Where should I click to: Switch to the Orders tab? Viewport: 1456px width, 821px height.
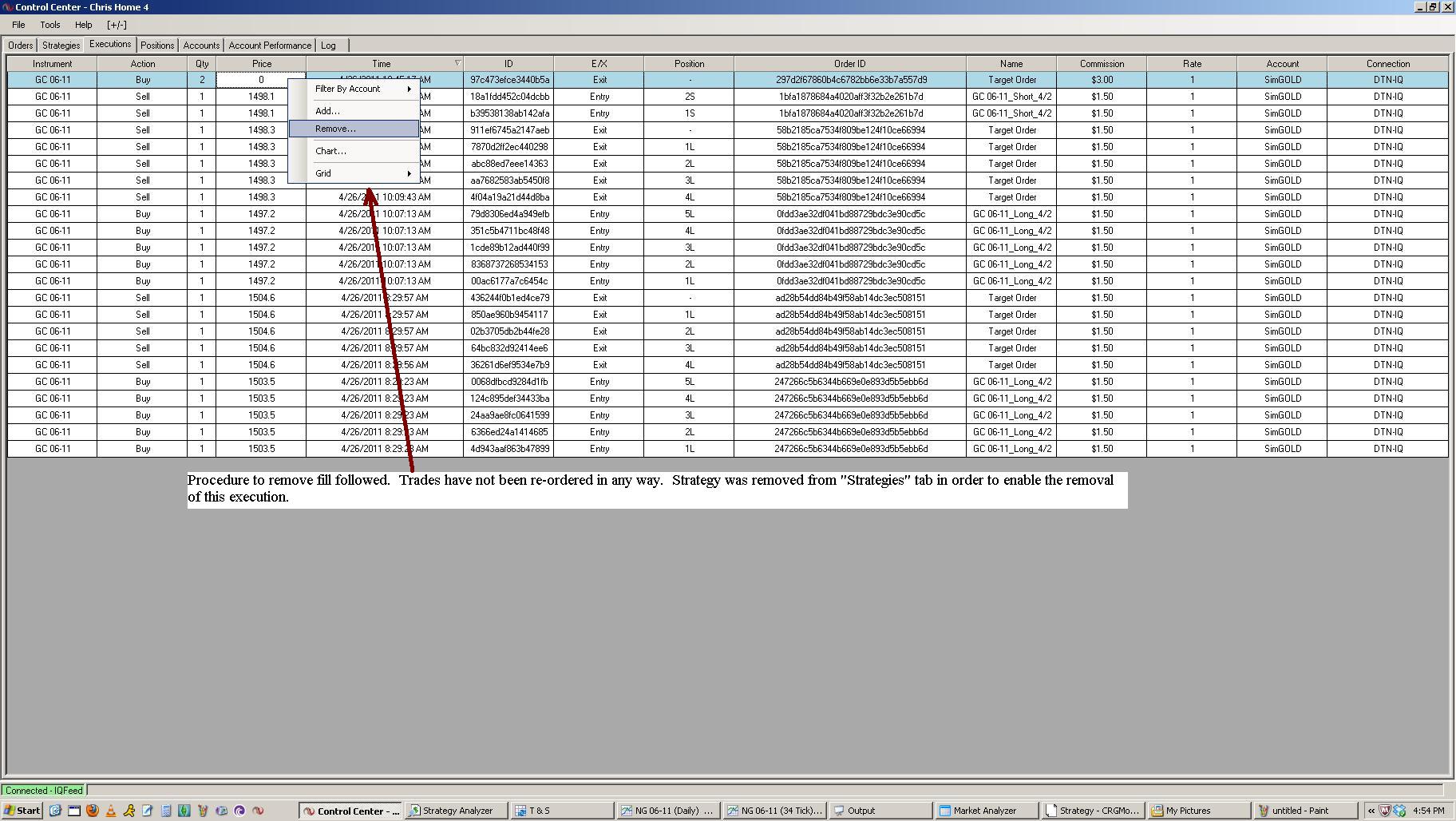[21, 46]
